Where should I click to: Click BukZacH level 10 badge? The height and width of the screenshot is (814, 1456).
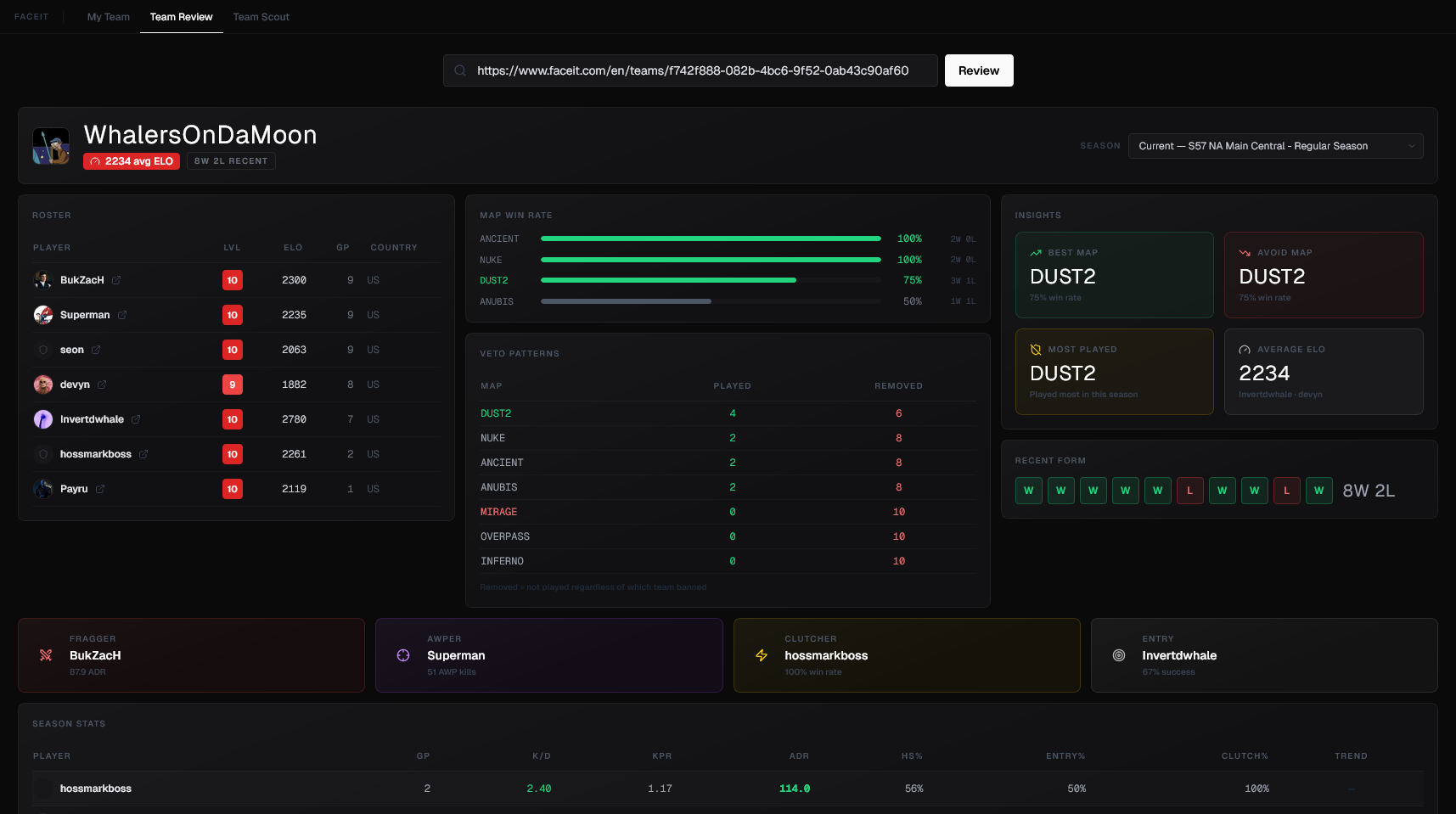pos(233,280)
